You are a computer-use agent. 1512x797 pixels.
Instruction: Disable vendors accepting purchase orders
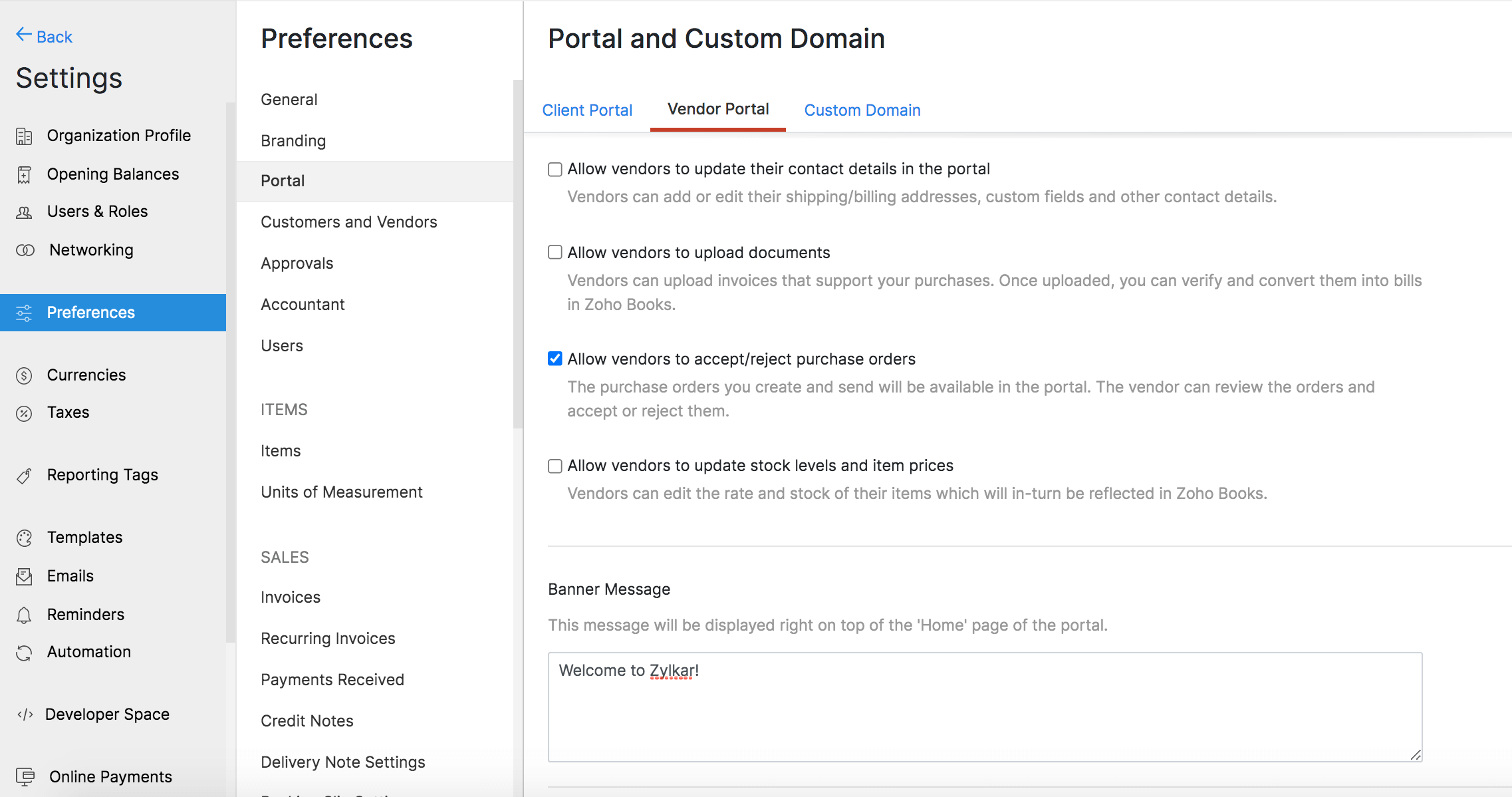[555, 359]
